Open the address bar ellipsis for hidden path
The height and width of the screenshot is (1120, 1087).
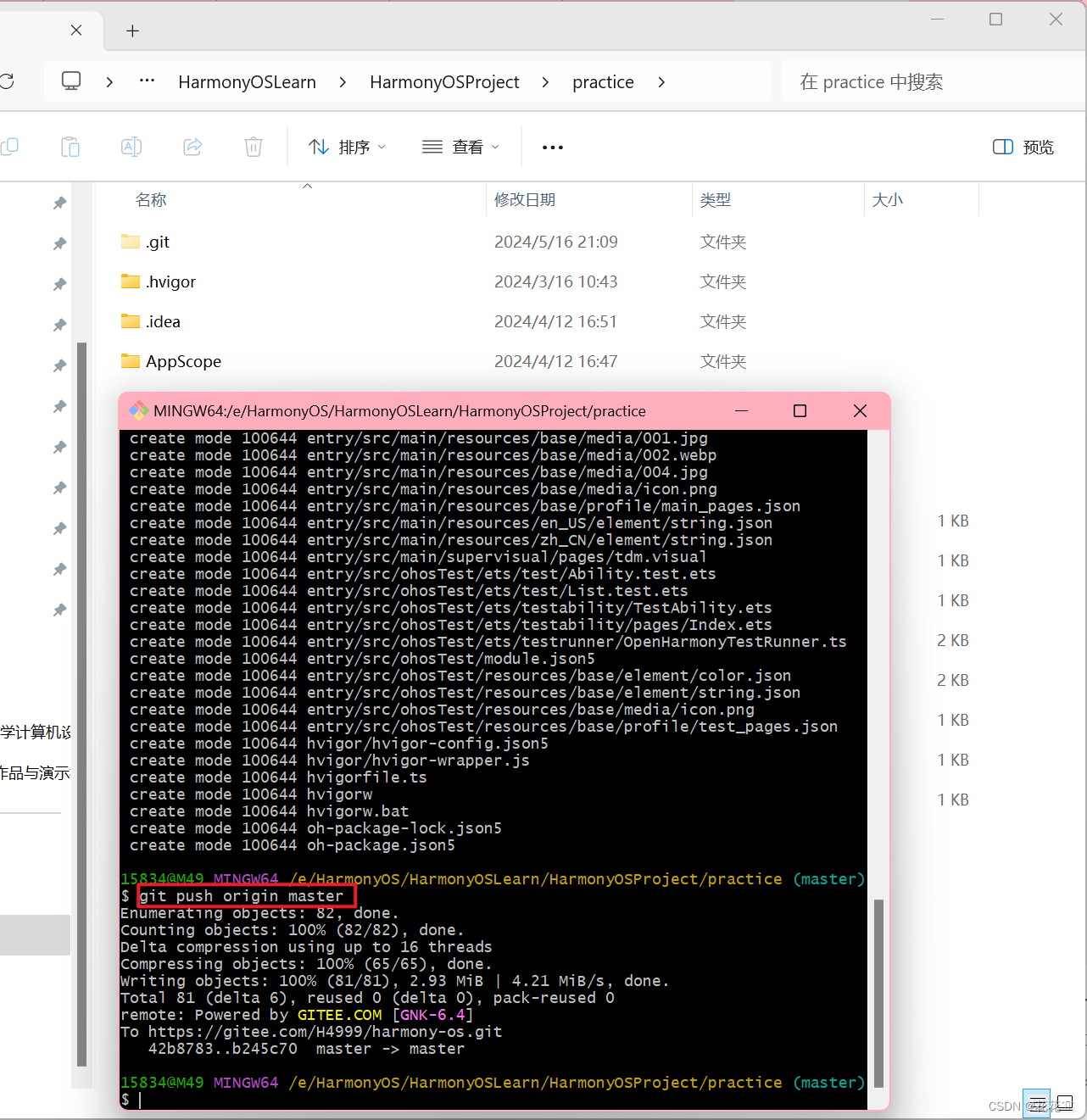pos(147,81)
